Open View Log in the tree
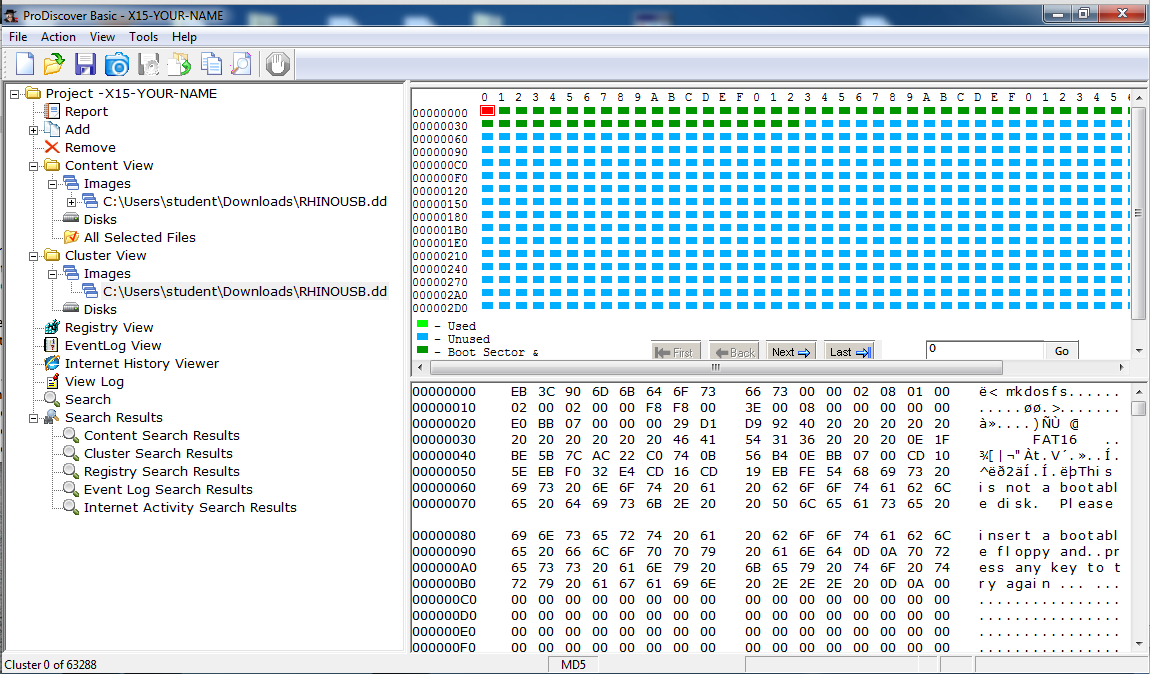Image resolution: width=1150 pixels, height=674 pixels. pyautogui.click(x=94, y=381)
